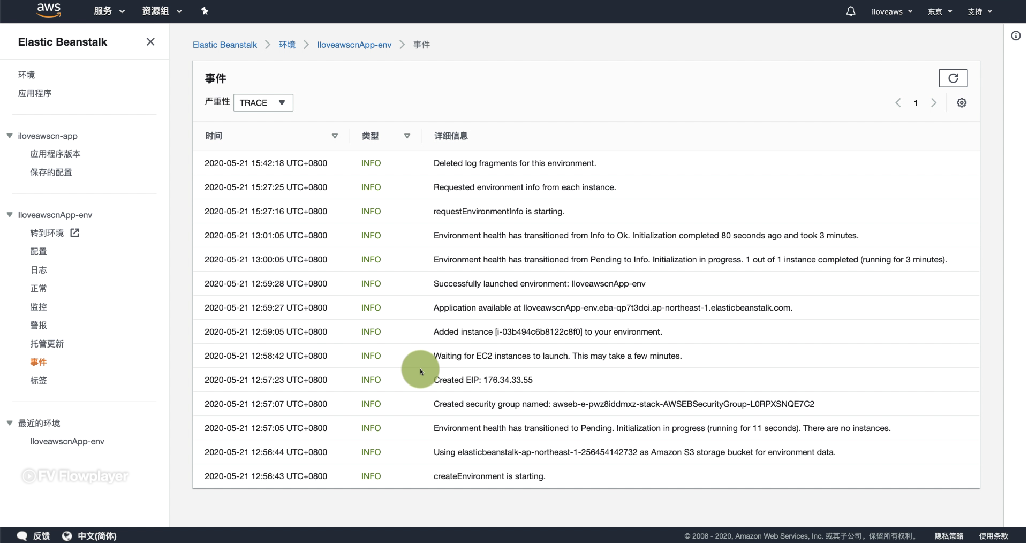Click 中文(简体) language selector
The width and height of the screenshot is (1026, 543).
coord(97,536)
